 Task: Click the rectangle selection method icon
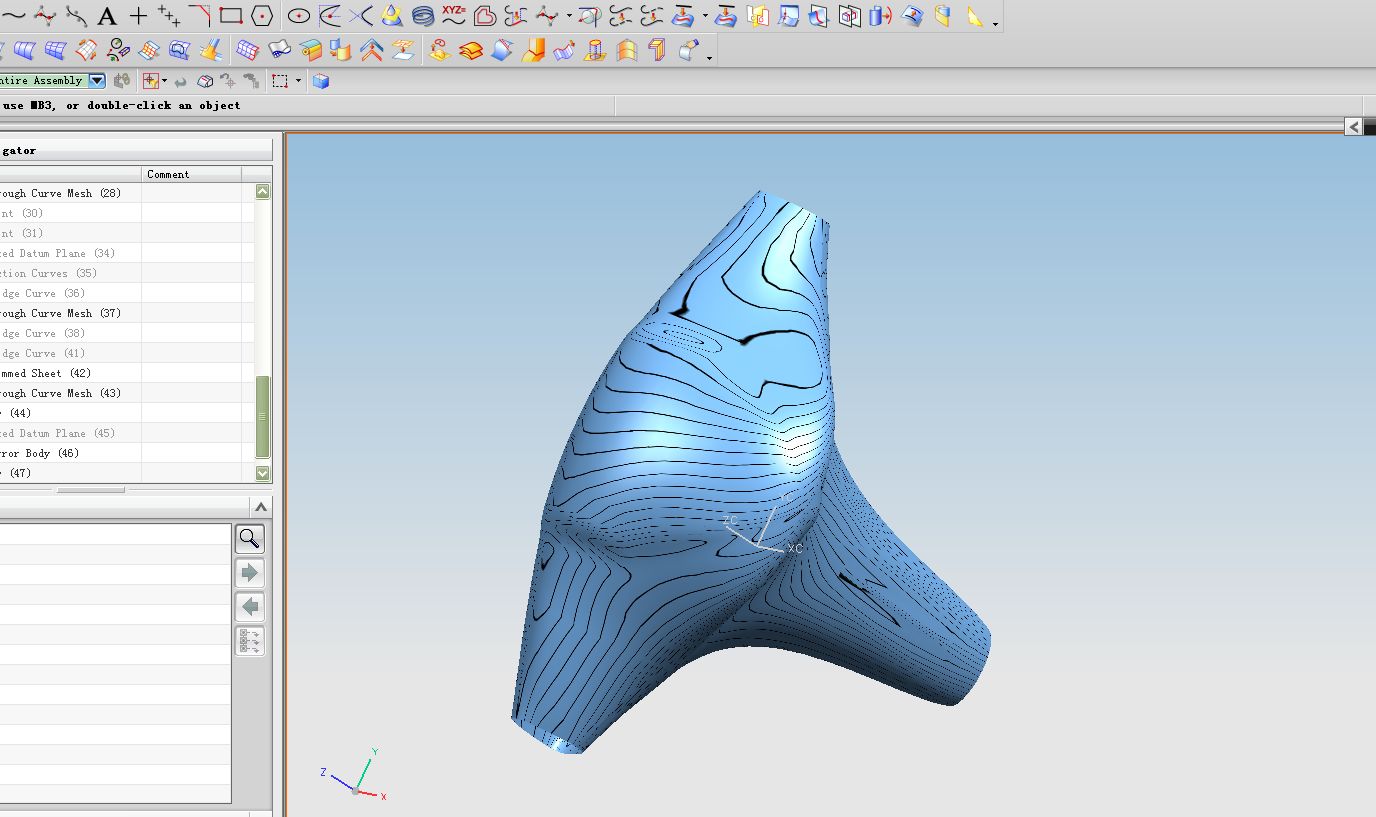pyautogui.click(x=280, y=81)
